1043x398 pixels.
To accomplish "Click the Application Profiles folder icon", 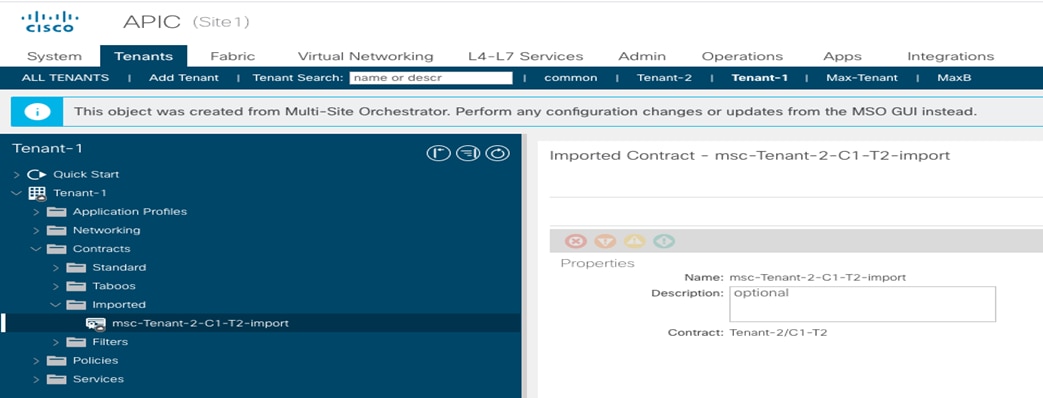I will [57, 212].
